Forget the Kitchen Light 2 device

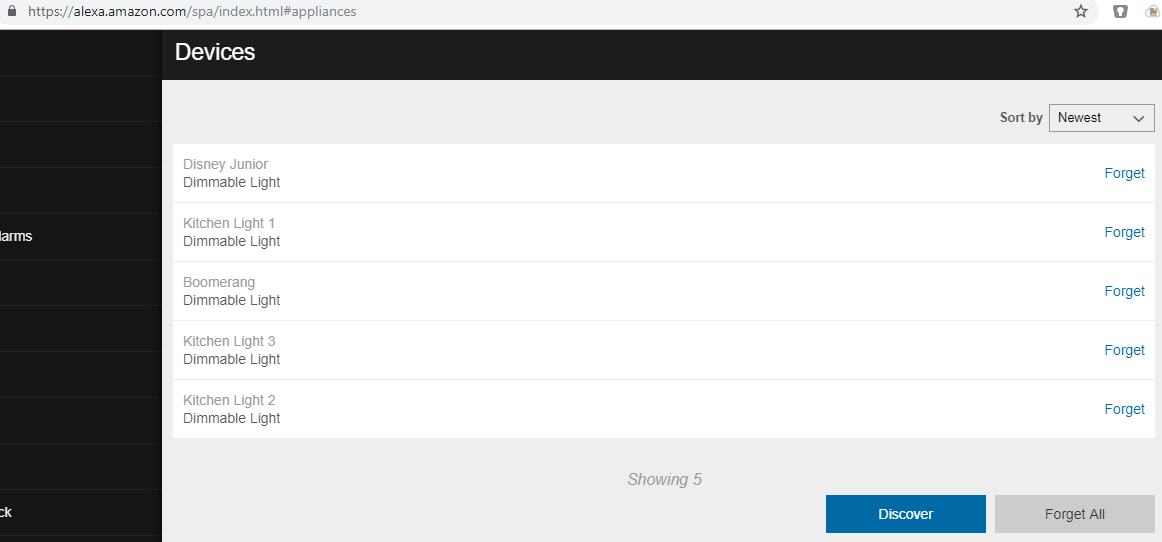pyautogui.click(x=1124, y=409)
